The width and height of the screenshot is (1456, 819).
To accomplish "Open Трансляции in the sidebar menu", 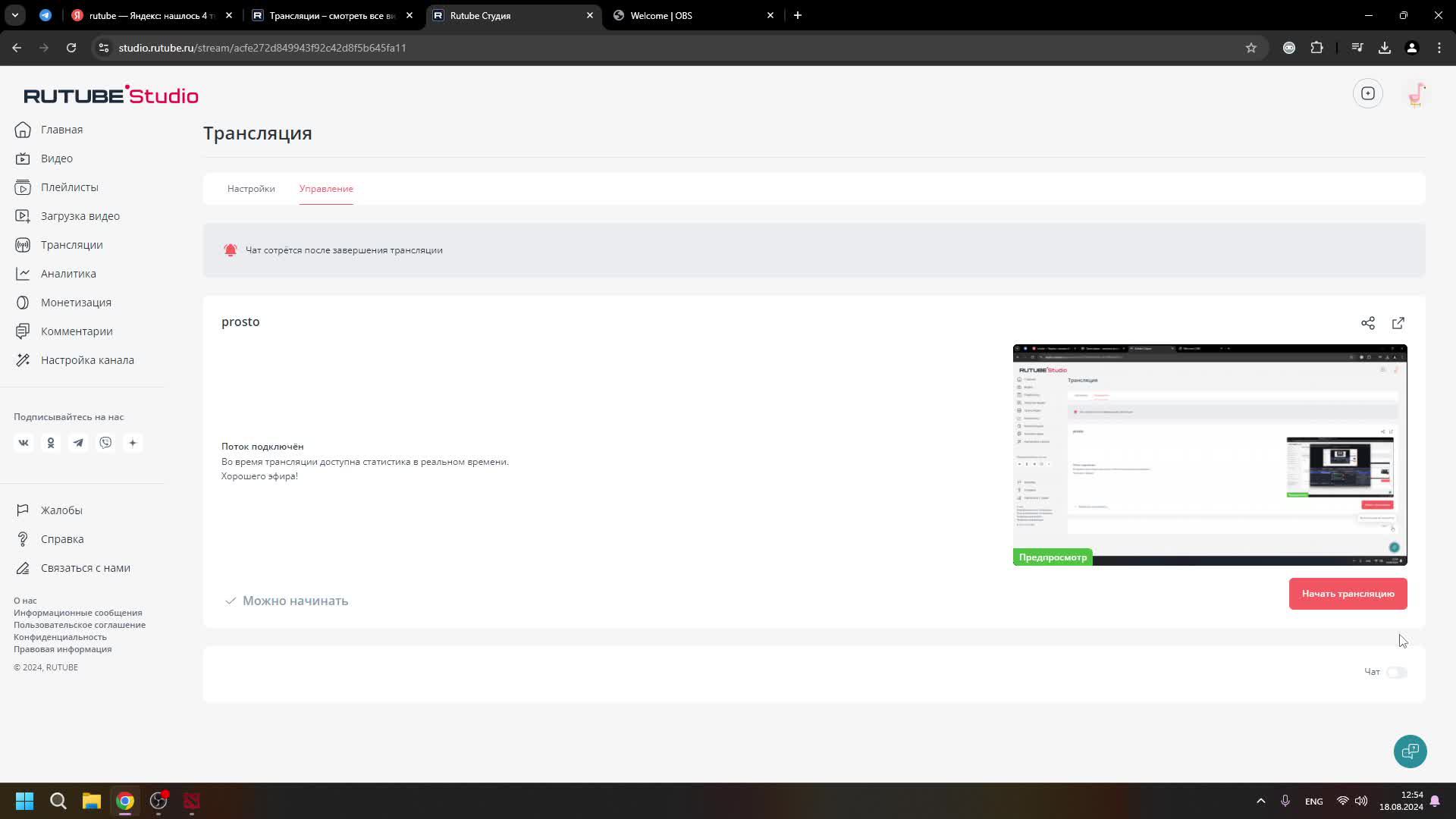I will pos(71,245).
